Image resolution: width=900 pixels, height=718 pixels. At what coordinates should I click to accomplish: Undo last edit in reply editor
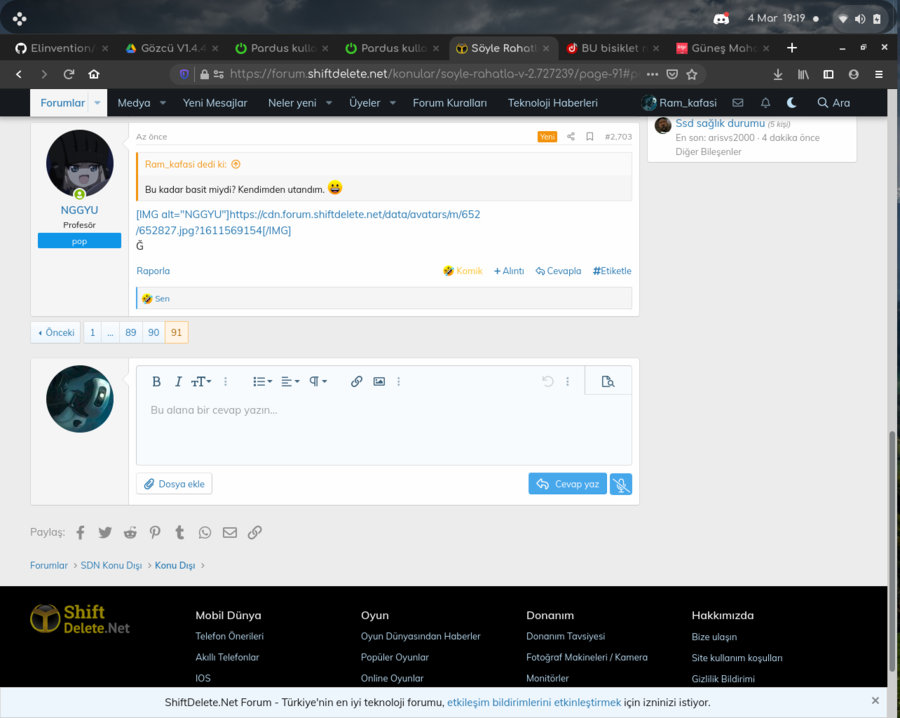(548, 382)
